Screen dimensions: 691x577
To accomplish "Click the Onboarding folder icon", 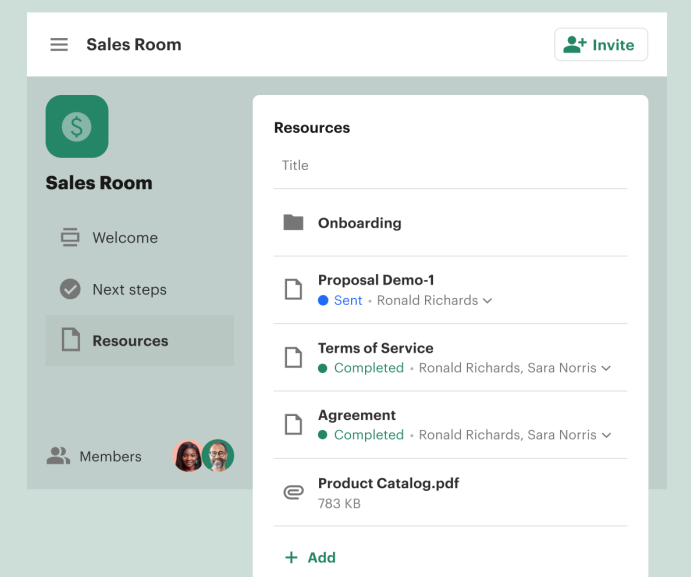I will 293,223.
